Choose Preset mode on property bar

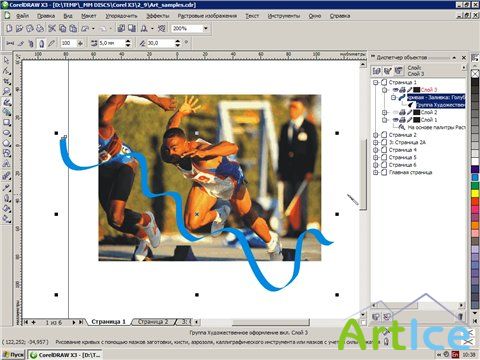tap(10, 43)
